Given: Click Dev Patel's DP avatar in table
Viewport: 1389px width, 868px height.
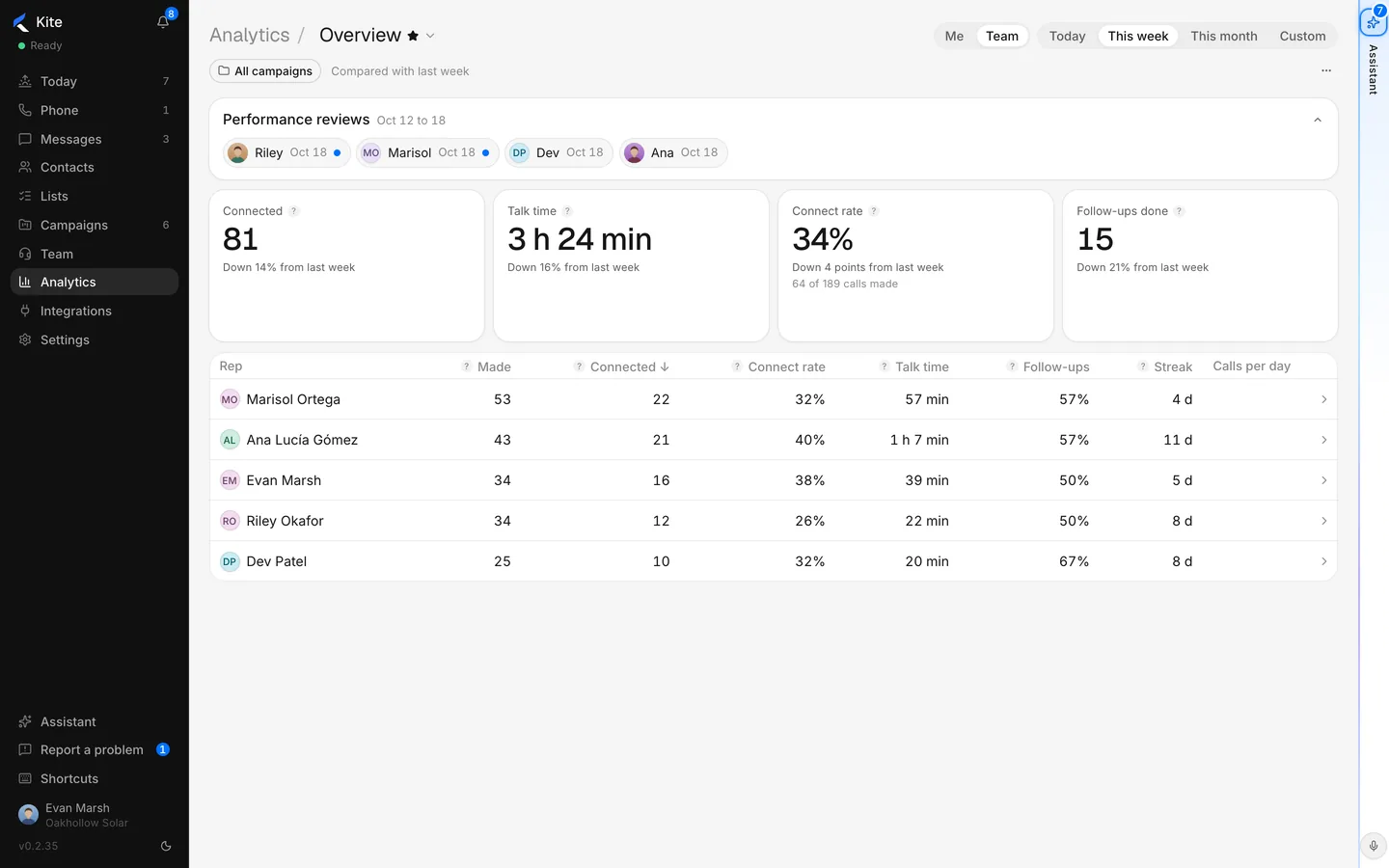Looking at the screenshot, I should click(x=230, y=561).
